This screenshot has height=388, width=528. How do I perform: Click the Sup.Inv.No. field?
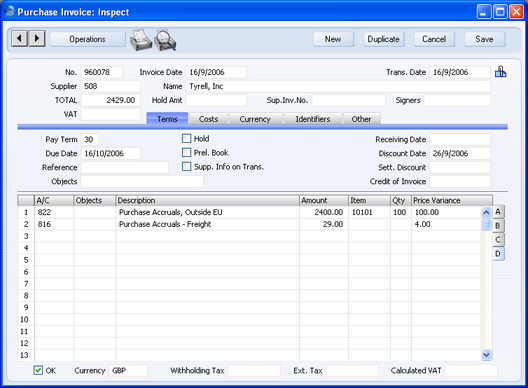[x=349, y=100]
